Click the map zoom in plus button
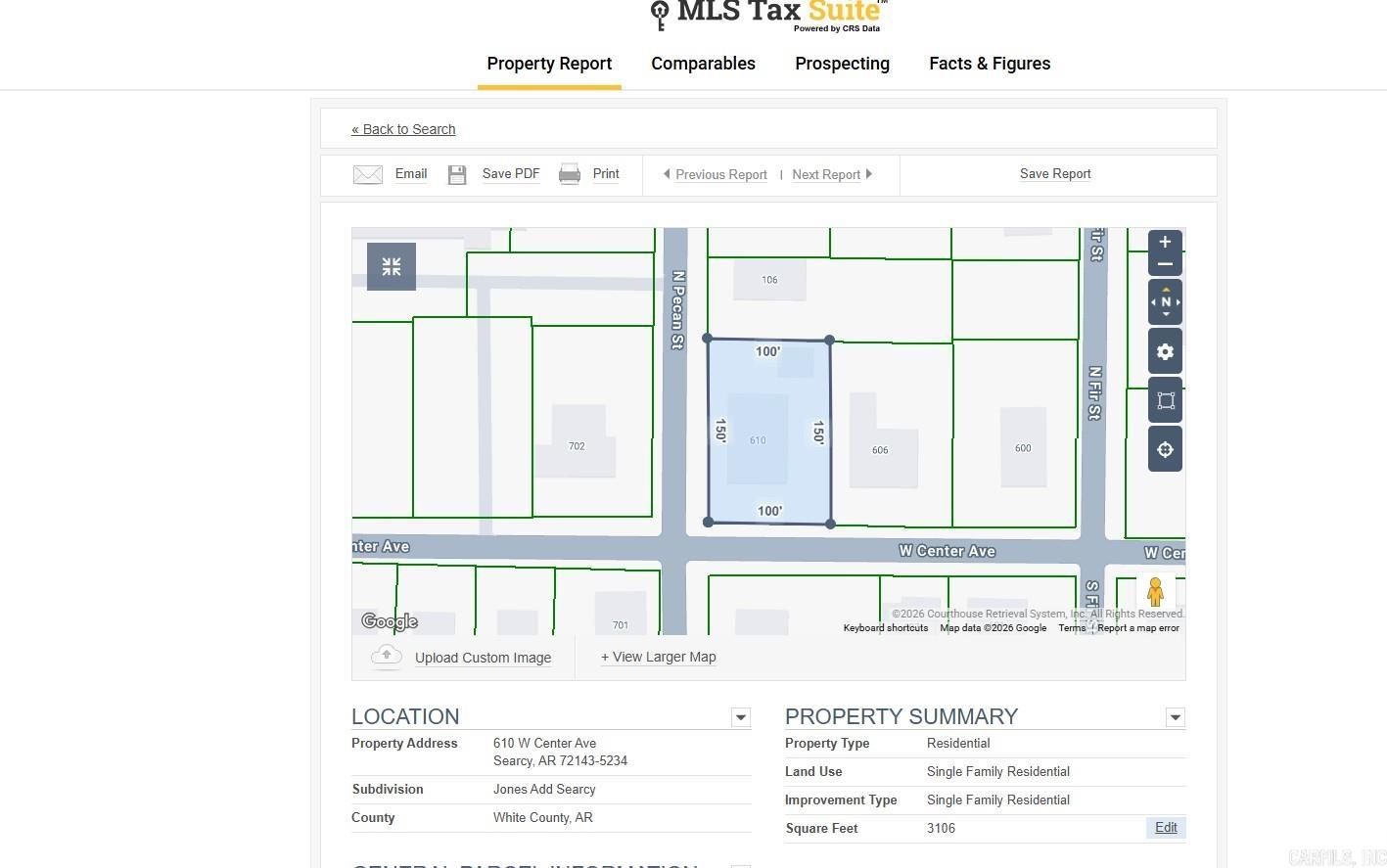Viewport: 1387px width, 868px height. click(1165, 243)
